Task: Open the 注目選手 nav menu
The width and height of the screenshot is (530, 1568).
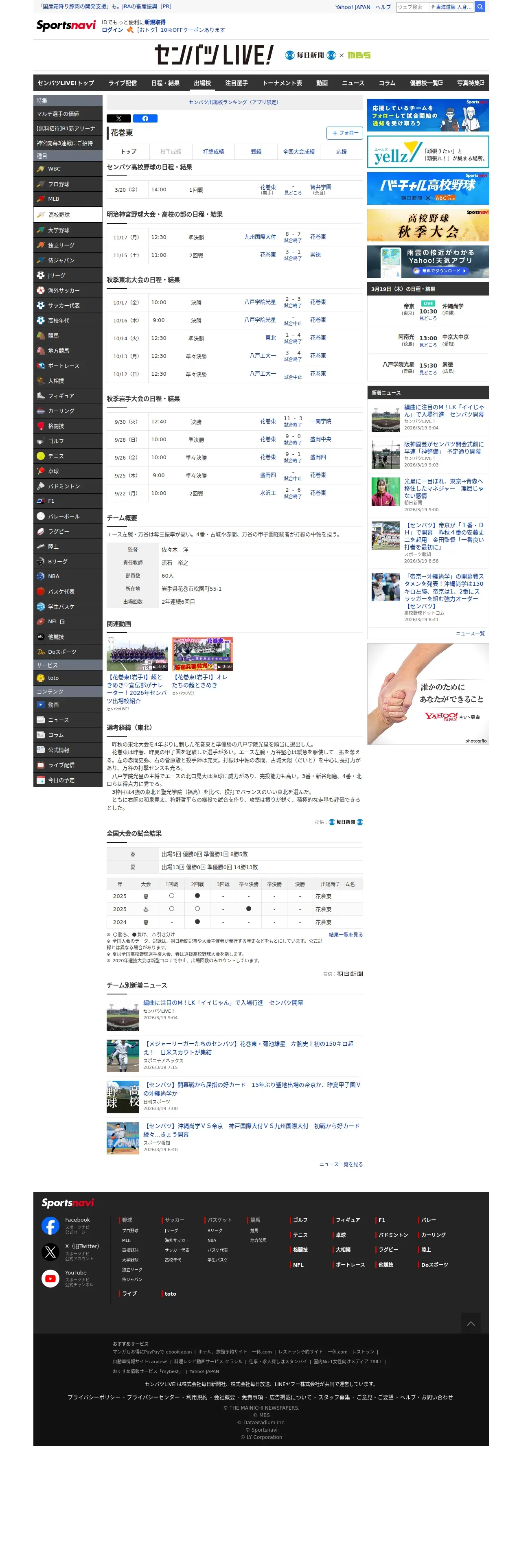Action: 236,83
